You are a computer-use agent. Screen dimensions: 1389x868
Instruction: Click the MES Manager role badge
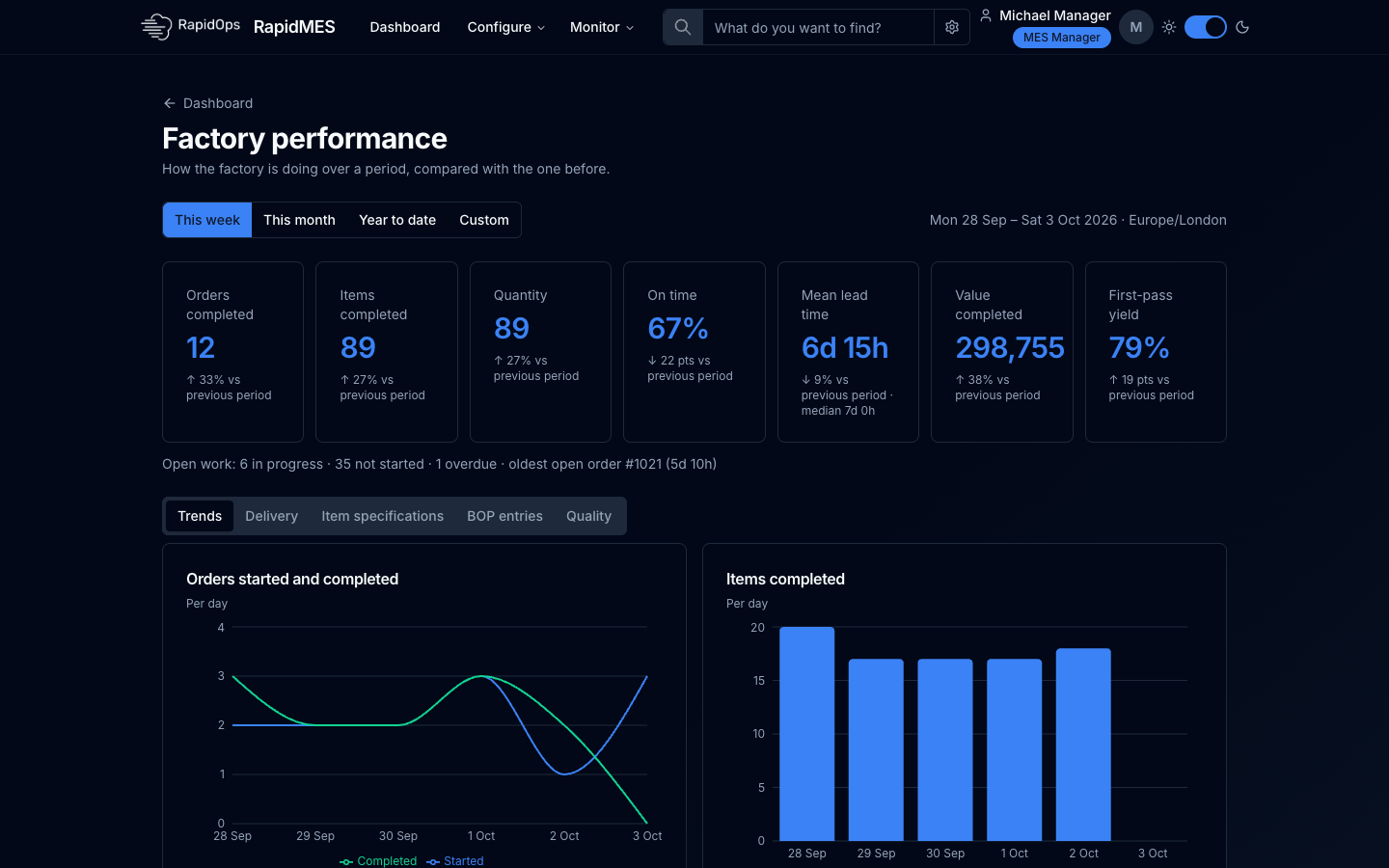click(1062, 38)
